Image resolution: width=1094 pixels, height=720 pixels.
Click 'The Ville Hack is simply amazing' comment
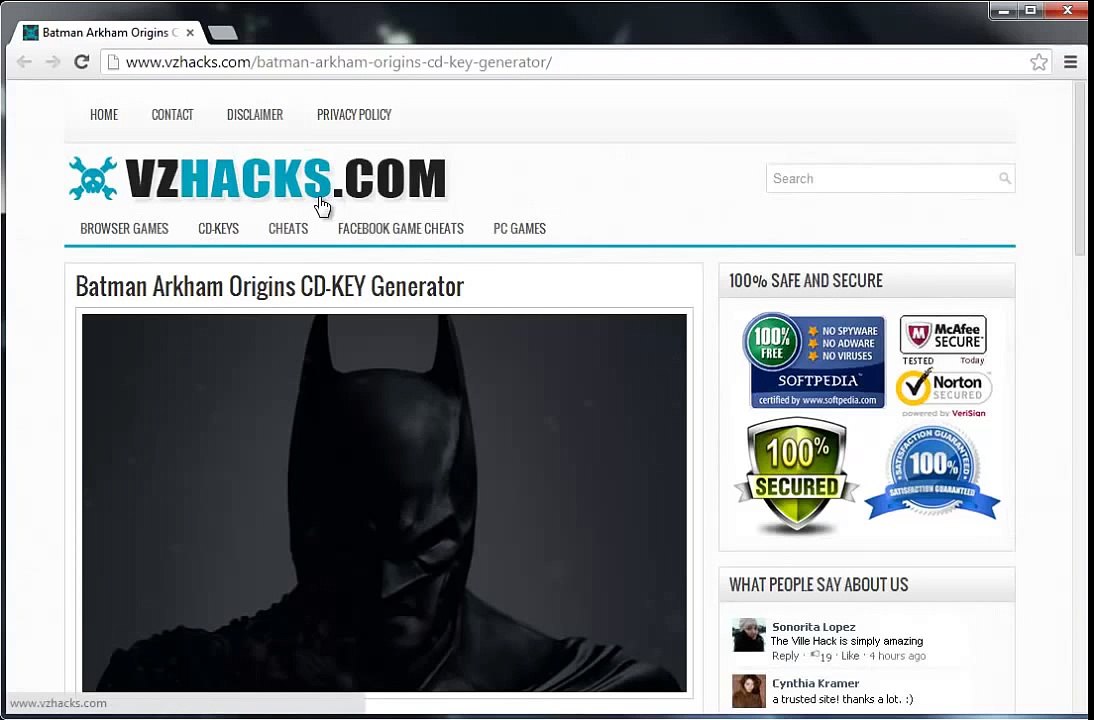(x=847, y=641)
